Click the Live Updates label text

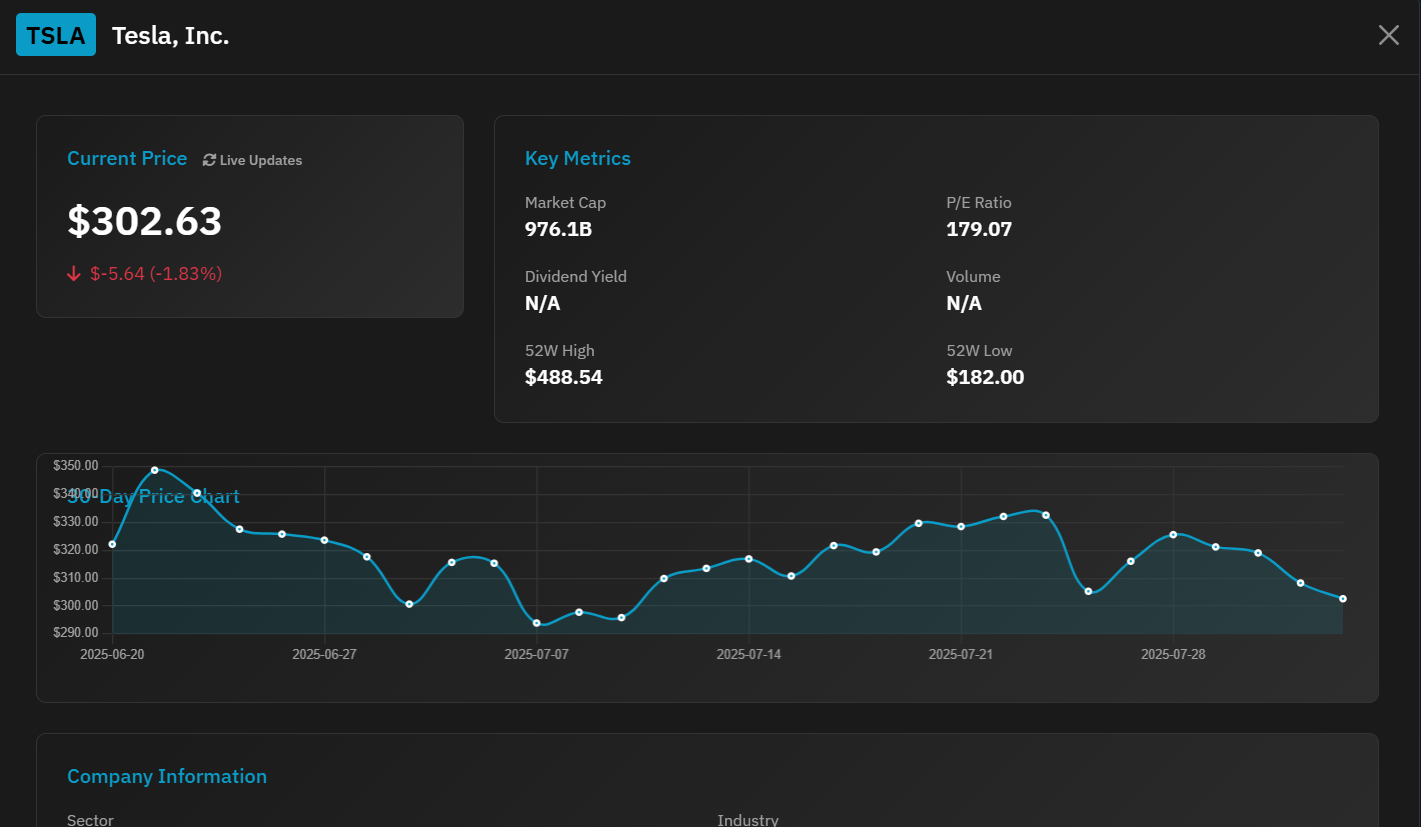(x=261, y=160)
